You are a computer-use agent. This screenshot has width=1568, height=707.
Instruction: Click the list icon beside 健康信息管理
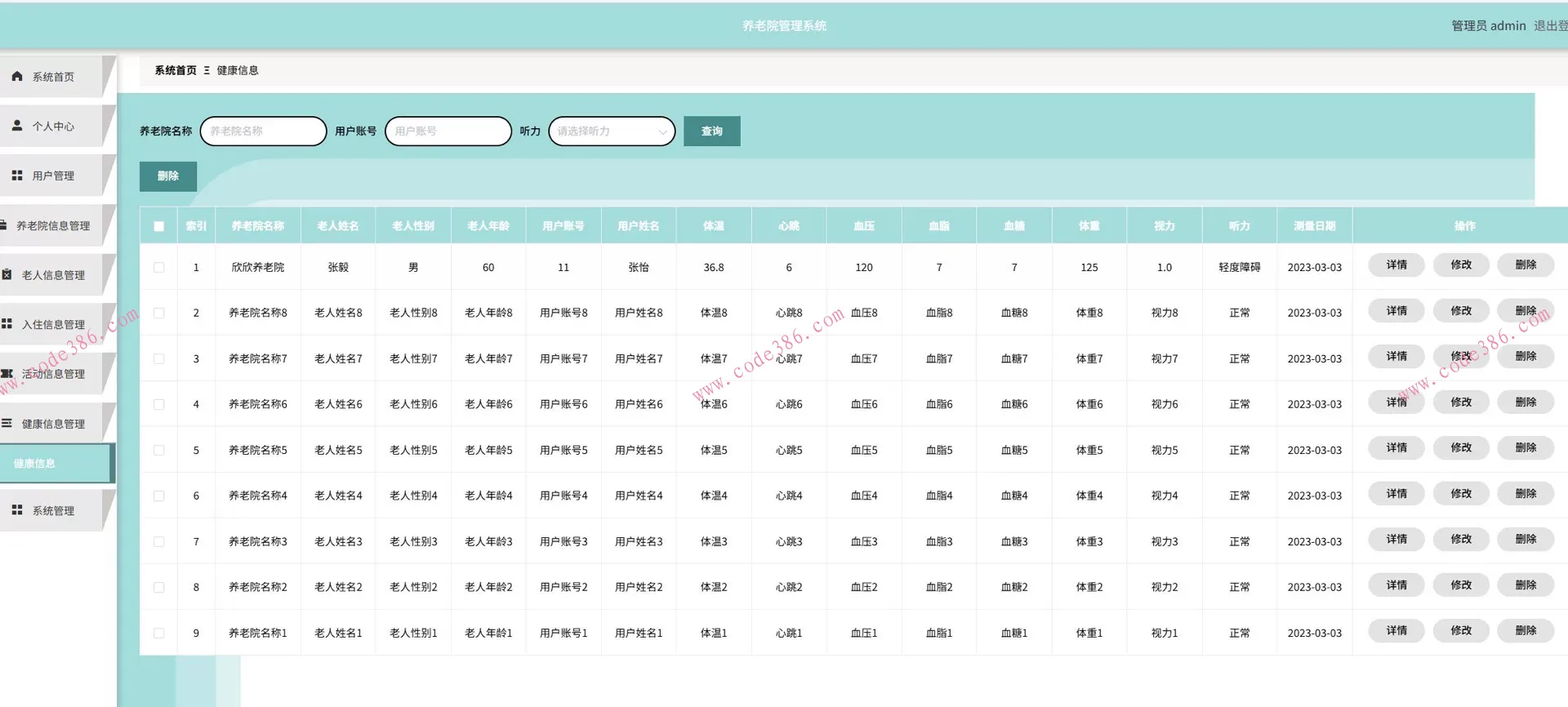tap(7, 423)
